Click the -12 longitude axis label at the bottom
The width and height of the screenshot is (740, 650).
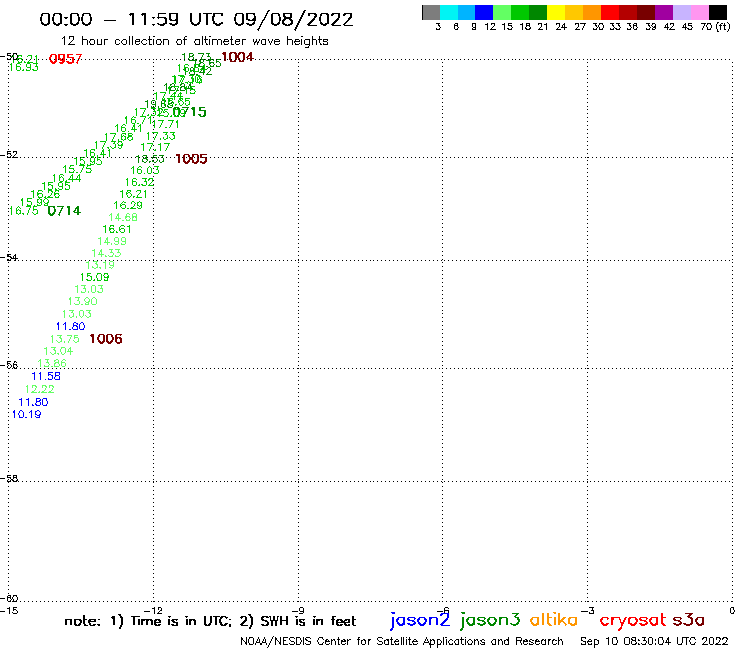(x=153, y=611)
